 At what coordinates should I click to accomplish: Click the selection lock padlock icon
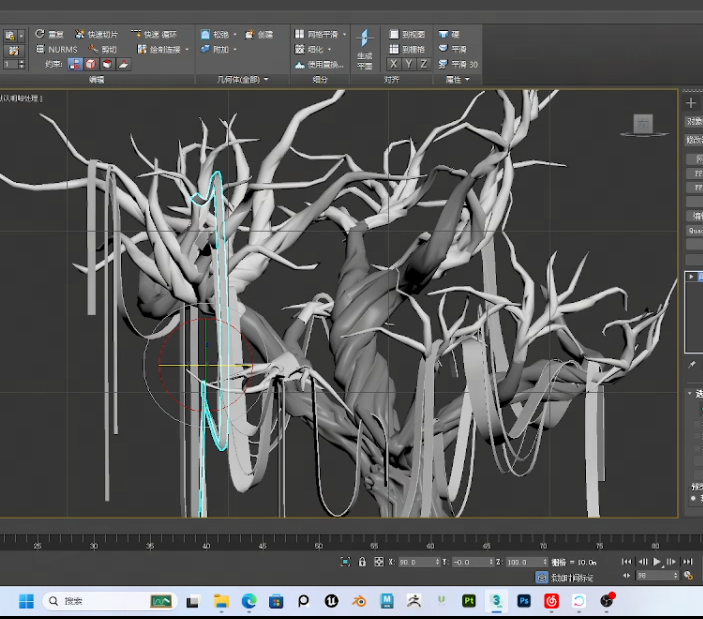point(362,562)
